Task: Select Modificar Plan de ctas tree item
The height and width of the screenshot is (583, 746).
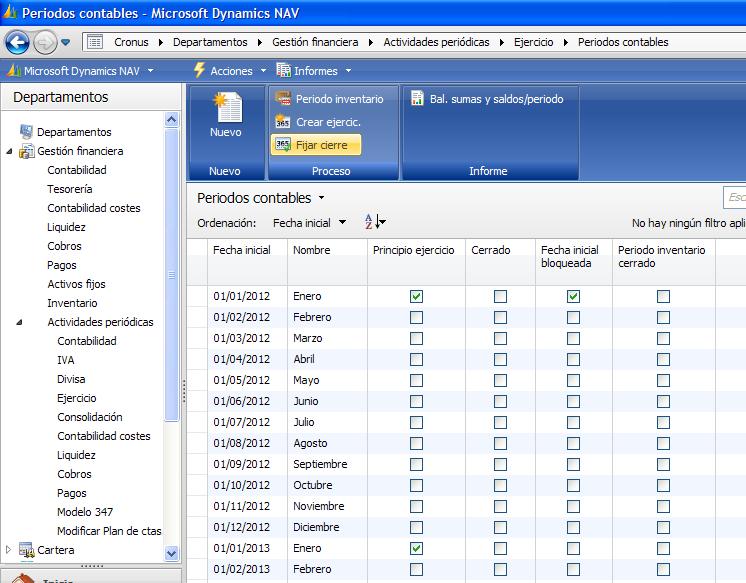Action: [109, 531]
